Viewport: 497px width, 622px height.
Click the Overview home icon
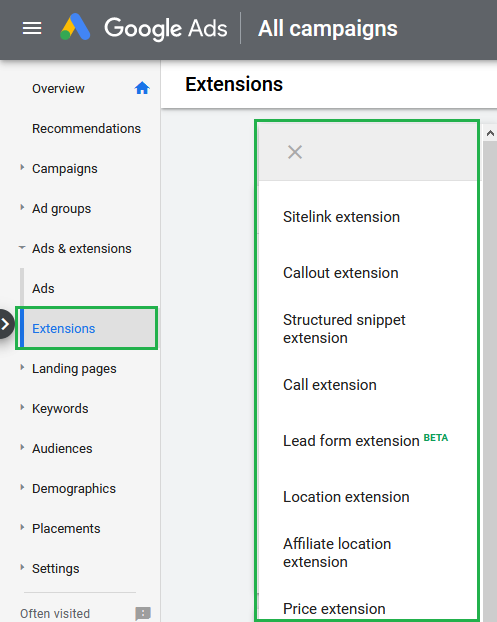[x=142, y=88]
